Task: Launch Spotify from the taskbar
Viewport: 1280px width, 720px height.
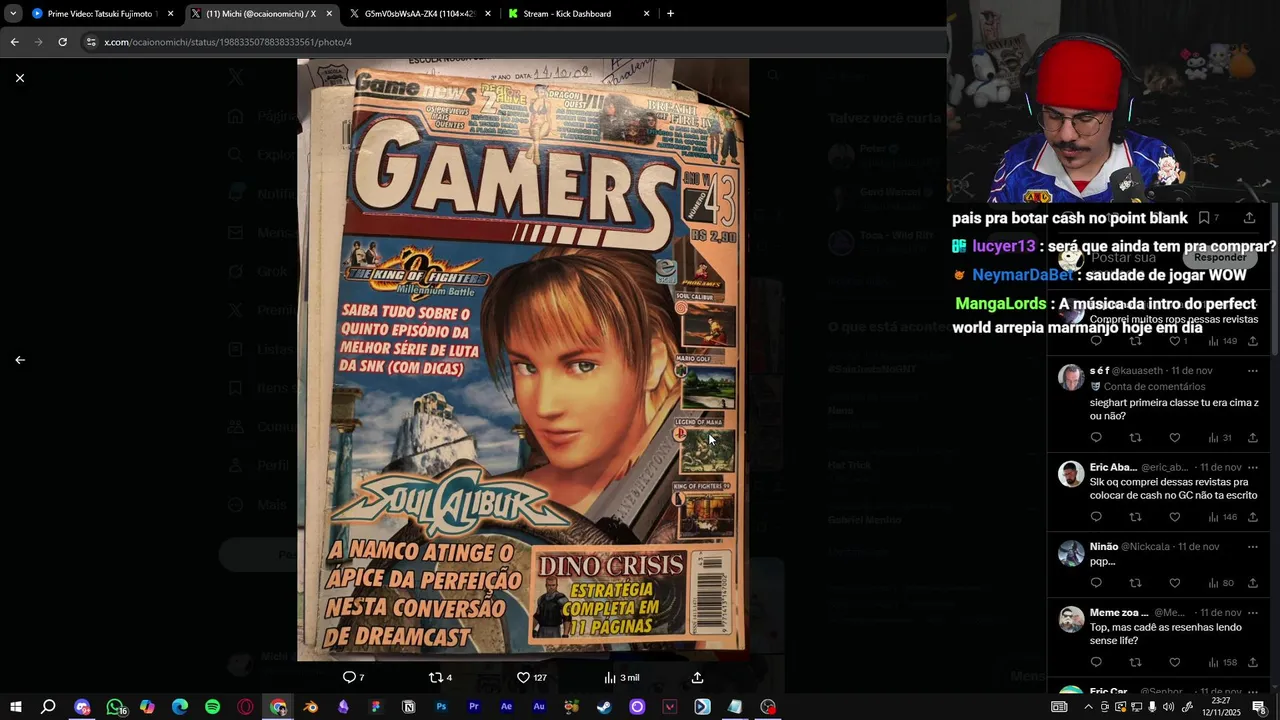Action: tap(212, 707)
